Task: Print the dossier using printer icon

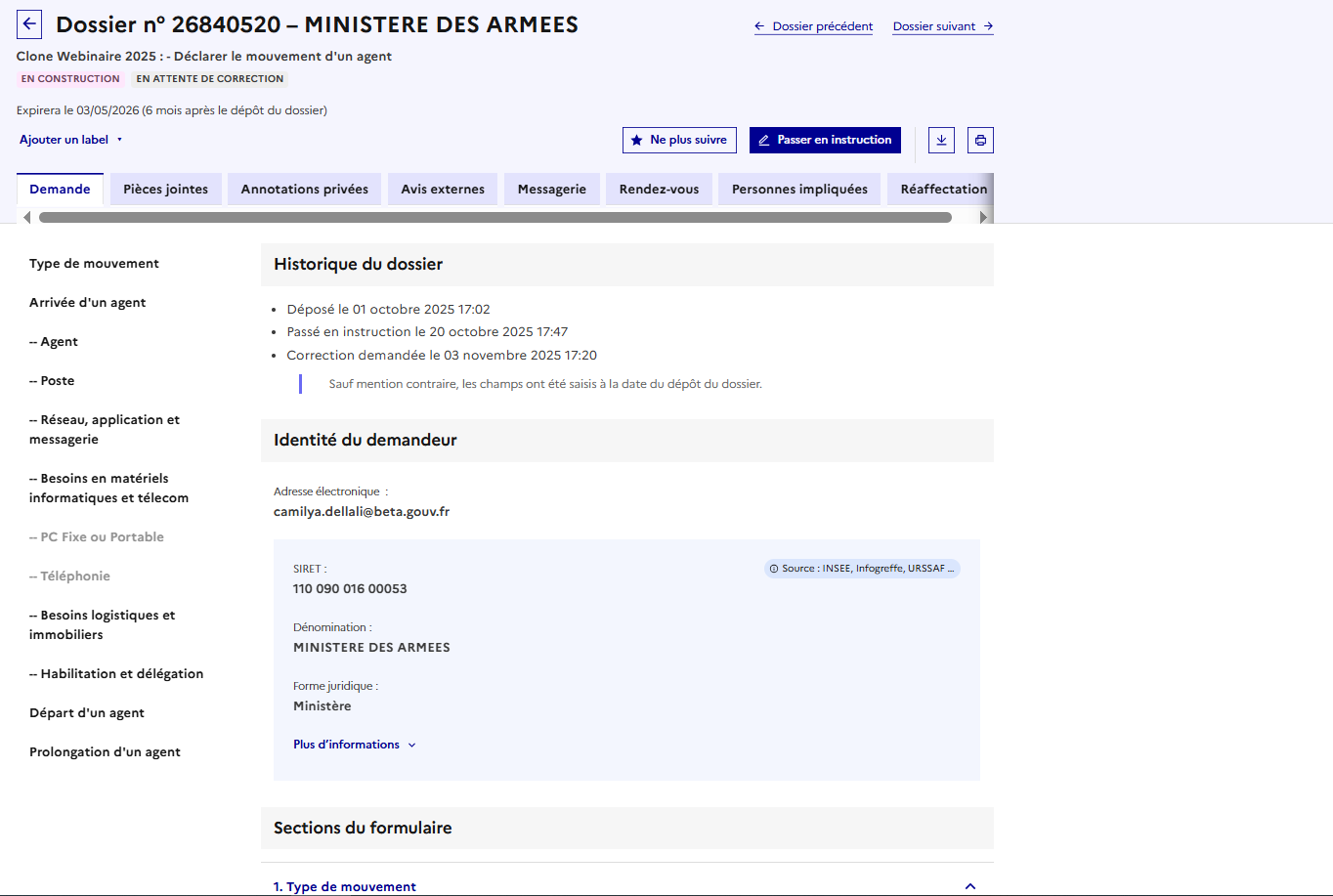Action: coord(980,140)
